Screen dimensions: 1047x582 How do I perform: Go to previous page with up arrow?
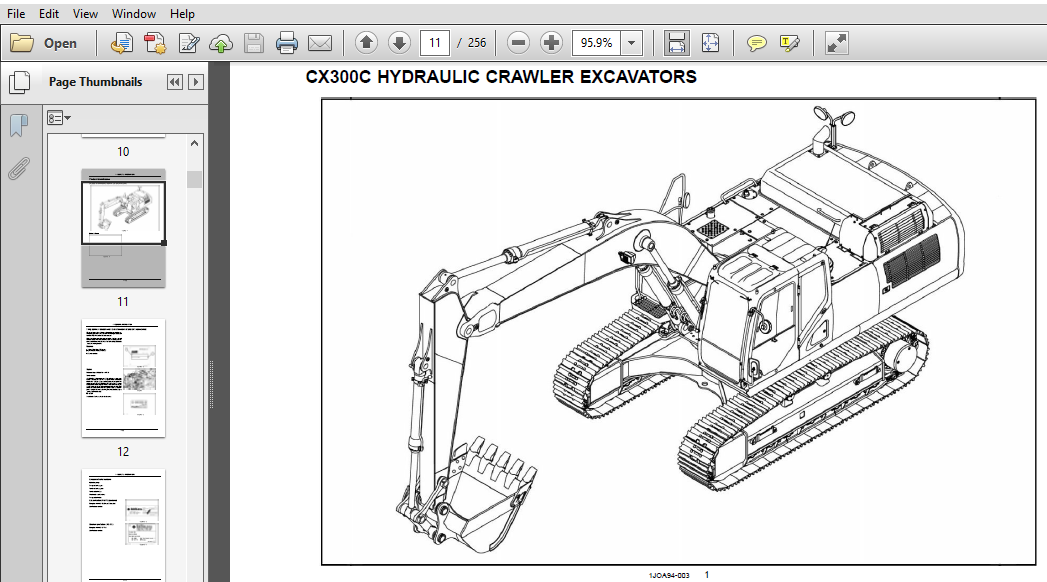tap(366, 43)
